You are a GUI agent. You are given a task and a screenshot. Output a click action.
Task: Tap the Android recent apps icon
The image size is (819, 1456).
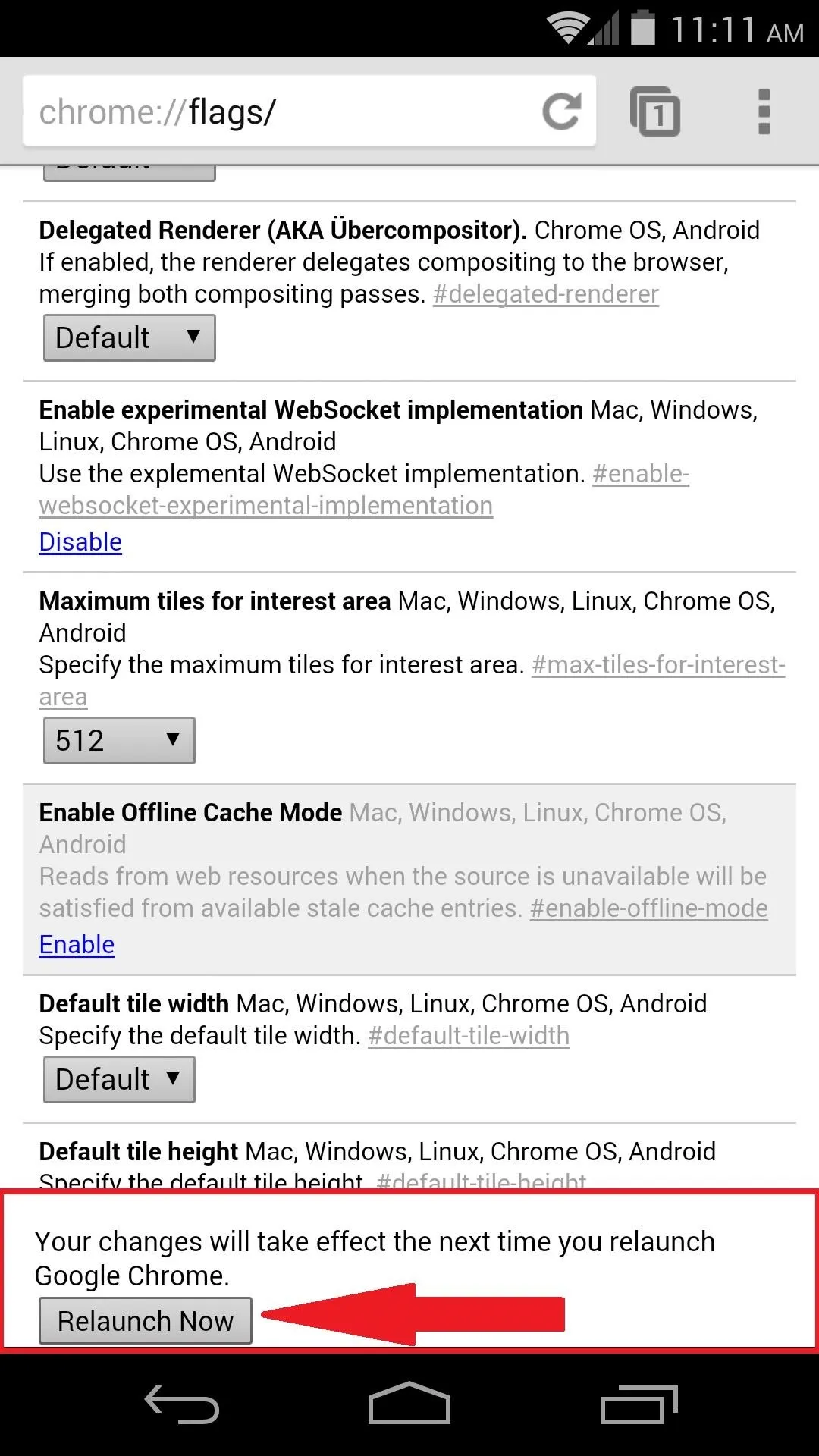[639, 1404]
